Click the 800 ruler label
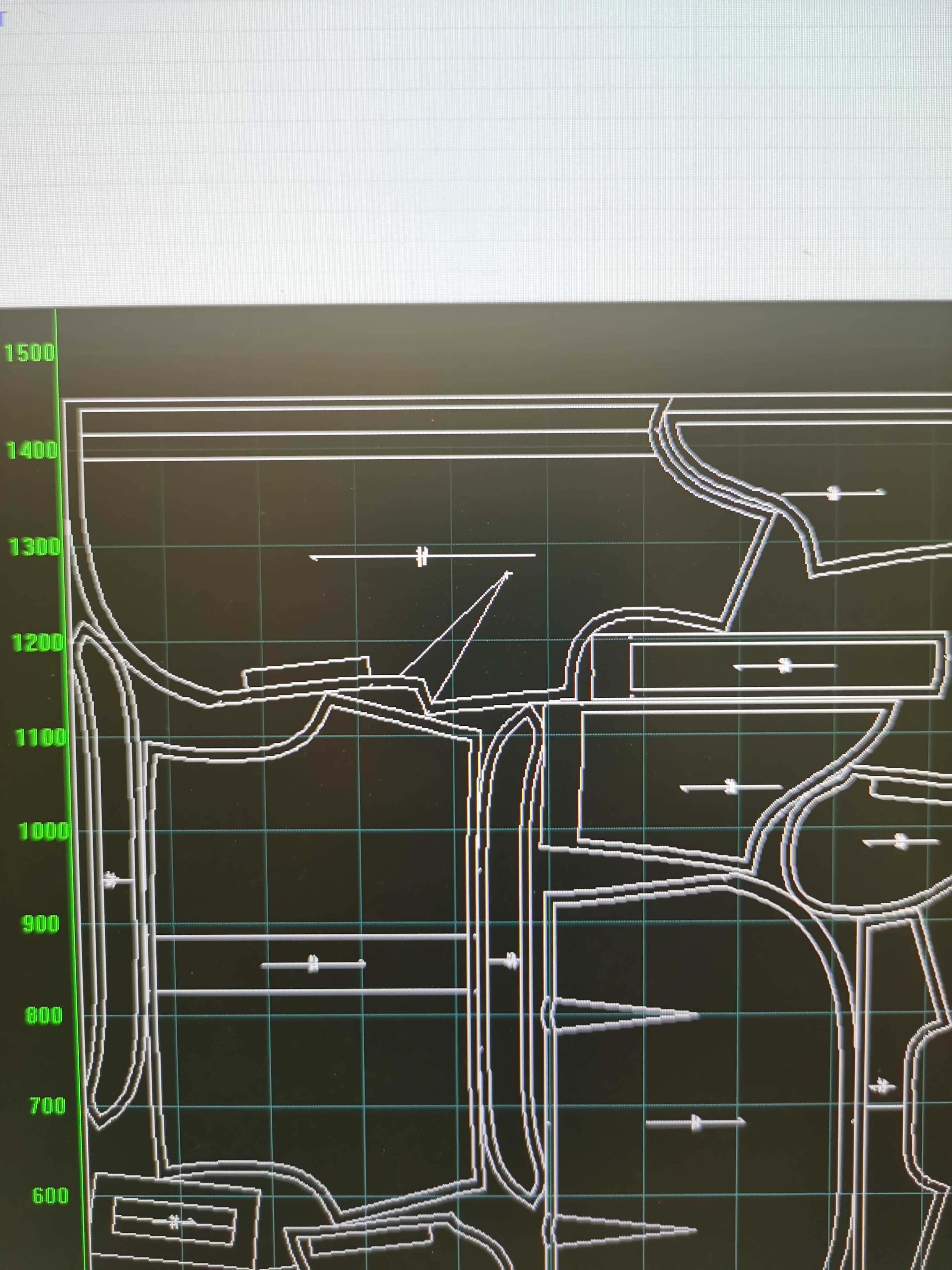The width and height of the screenshot is (952, 1270). tap(43, 1016)
